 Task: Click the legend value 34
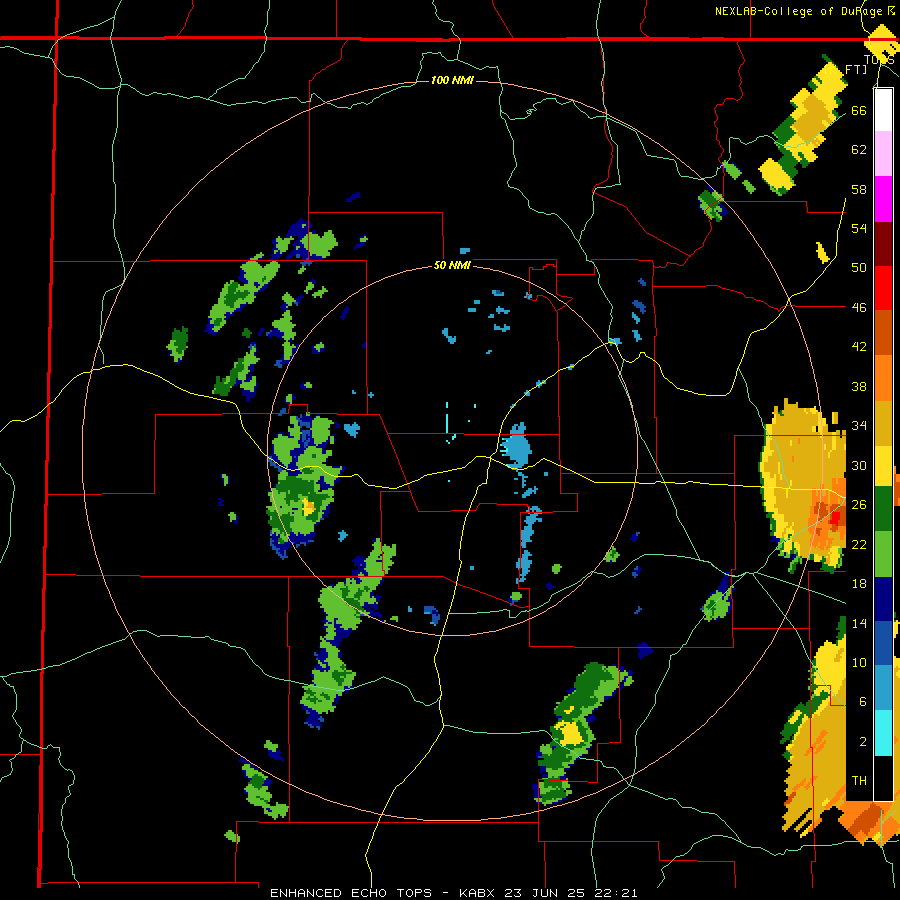tap(859, 425)
